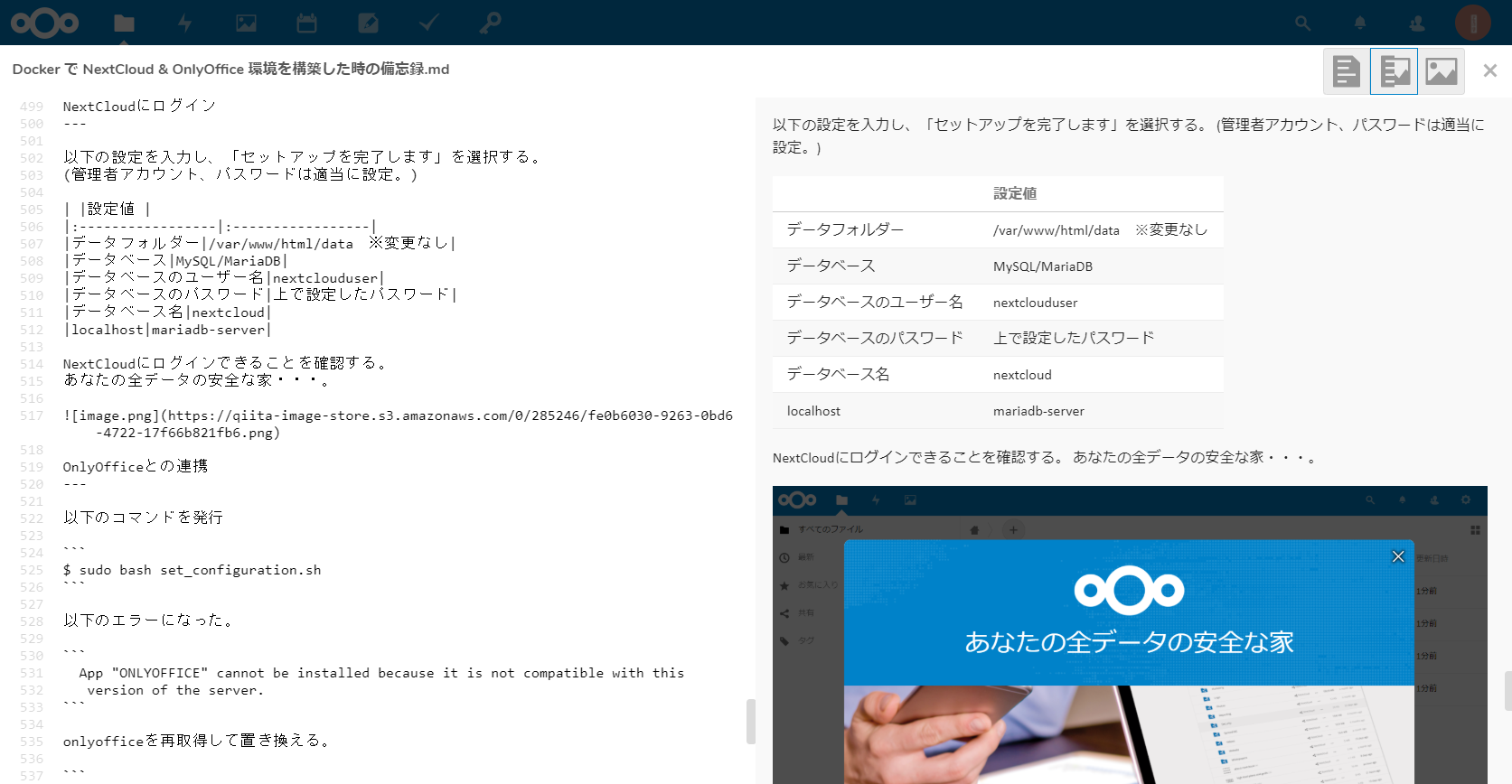Click editor line starting with 'App "ONLYOFFICE" cannot'
Viewport: 1512px width, 784px height.
tap(381, 673)
